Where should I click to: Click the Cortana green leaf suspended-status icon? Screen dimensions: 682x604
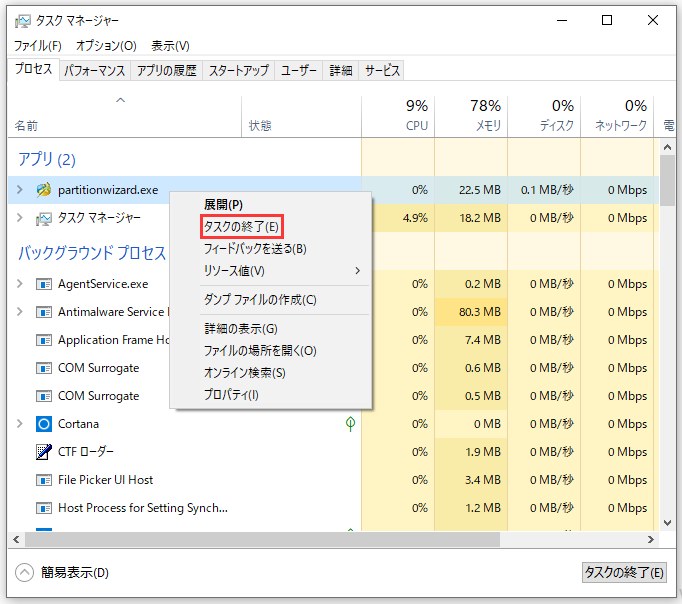pos(350,424)
